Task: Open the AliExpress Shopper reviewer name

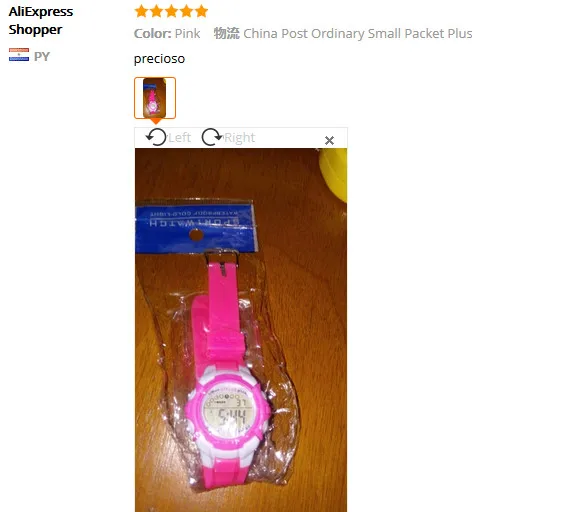Action: click(x=40, y=20)
